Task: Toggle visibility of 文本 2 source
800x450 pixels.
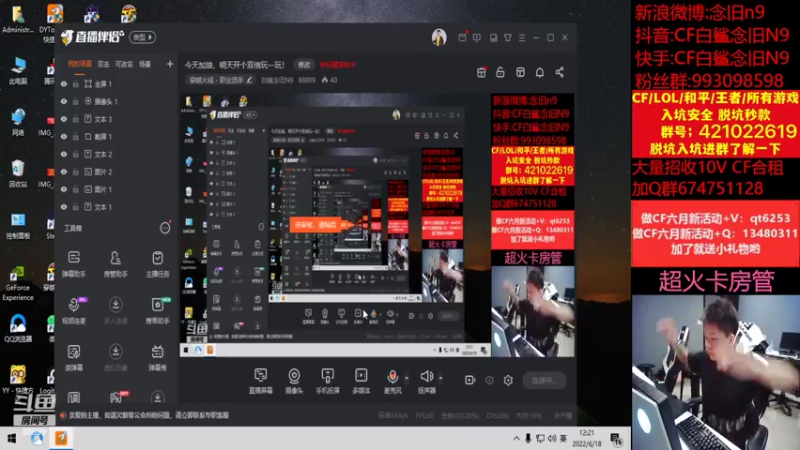Action: tap(64, 154)
